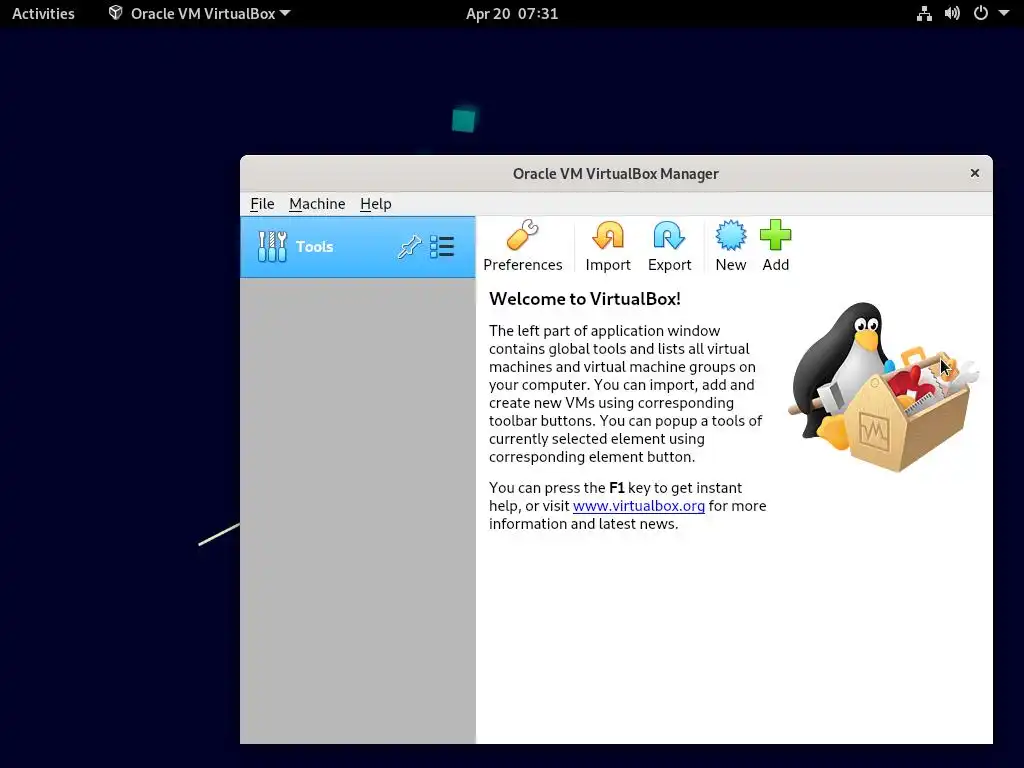Follow the www.virtualbox.org link
The width and height of the screenshot is (1024, 768).
pos(639,506)
